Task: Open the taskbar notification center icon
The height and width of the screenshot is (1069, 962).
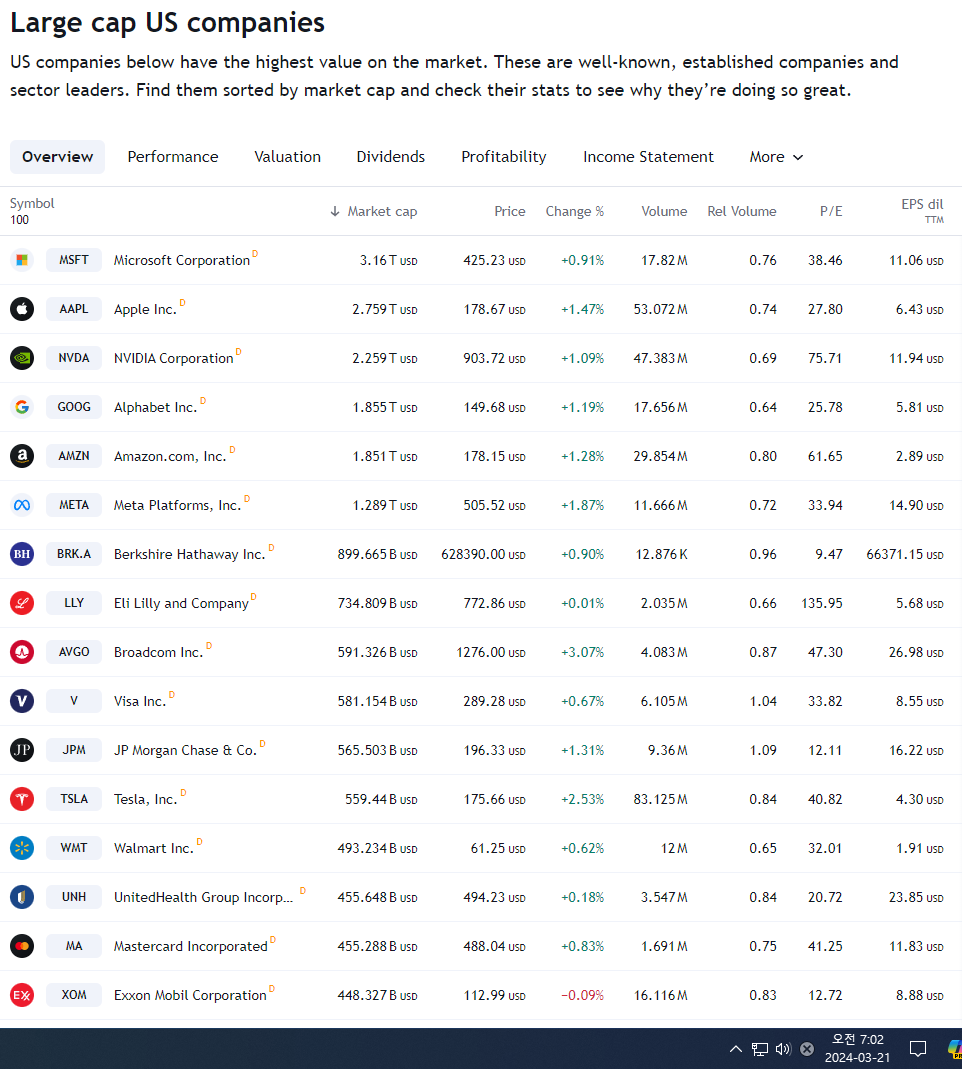Action: pyautogui.click(x=918, y=1049)
